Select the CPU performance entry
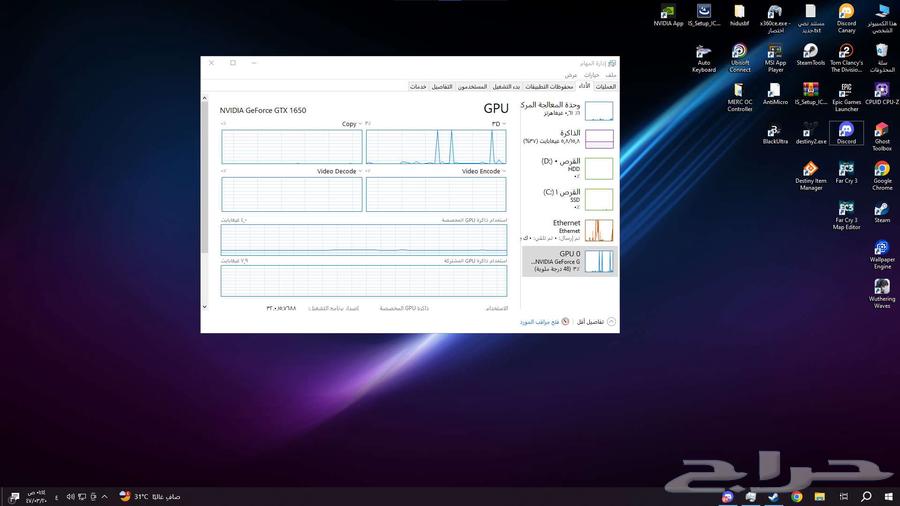Image resolution: width=900 pixels, height=506 pixels. [569, 110]
